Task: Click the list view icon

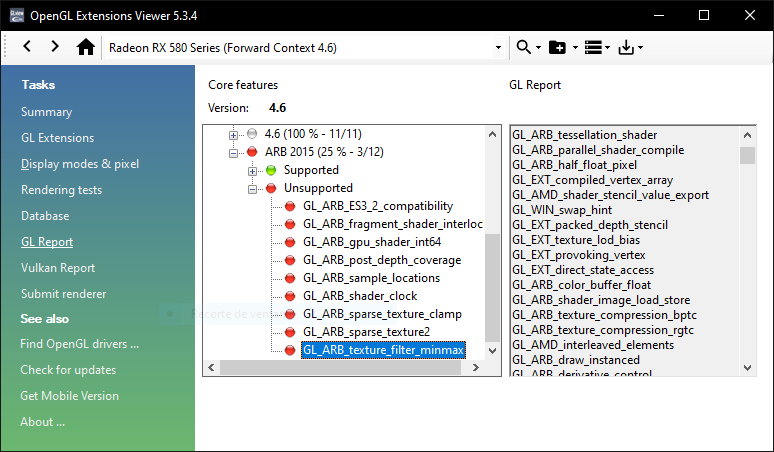Action: click(x=593, y=47)
